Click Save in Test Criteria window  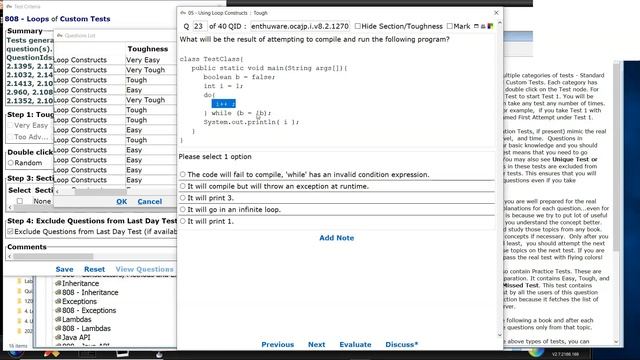click(64, 269)
